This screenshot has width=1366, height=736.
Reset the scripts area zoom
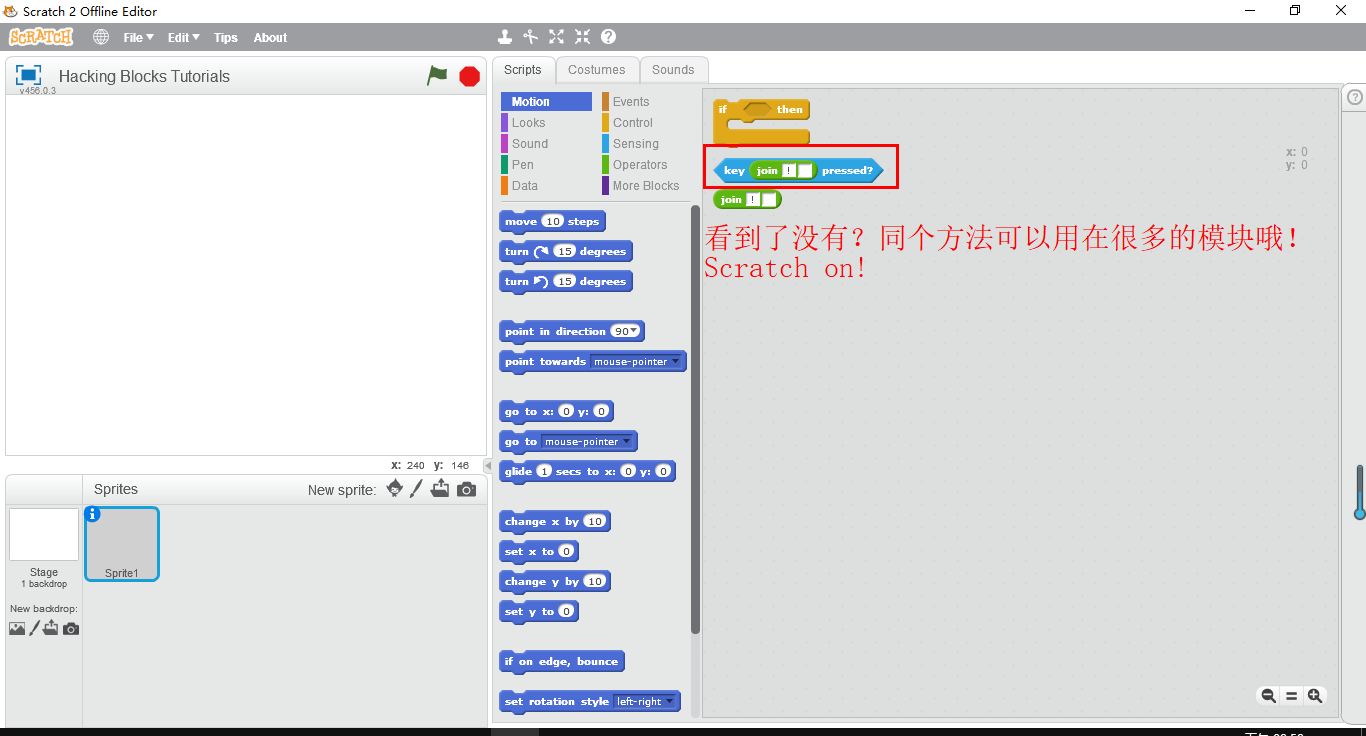click(x=1291, y=696)
